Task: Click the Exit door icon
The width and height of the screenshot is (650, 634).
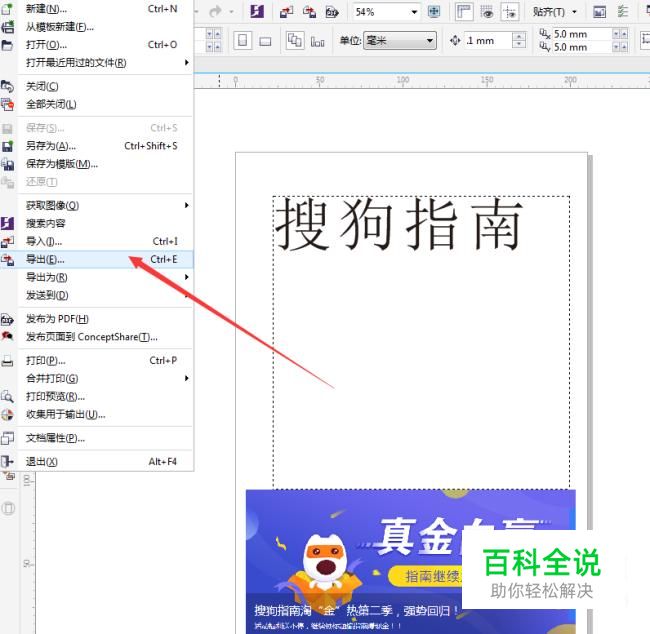Action: pos(7,462)
